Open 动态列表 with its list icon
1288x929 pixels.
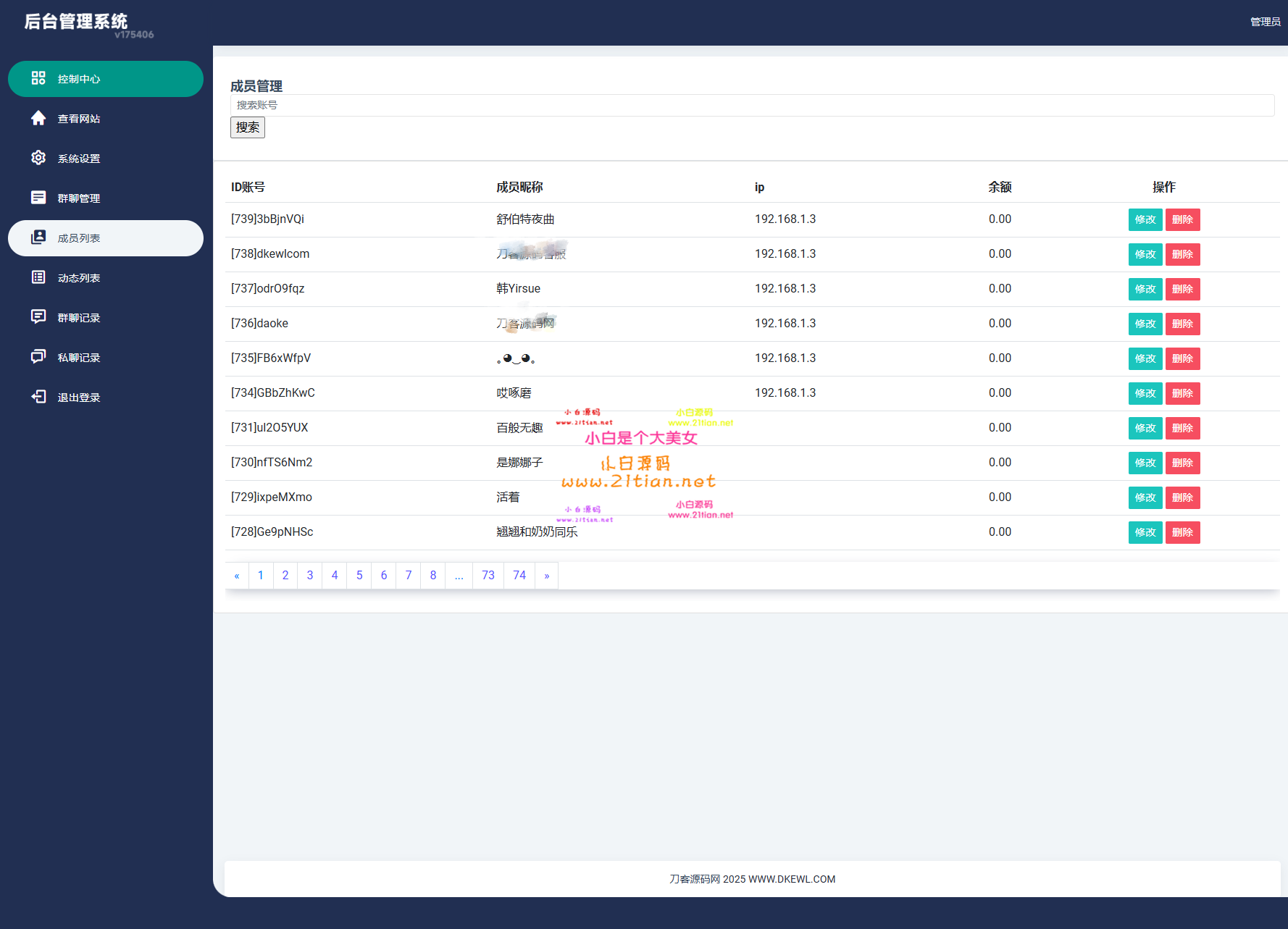point(38,277)
